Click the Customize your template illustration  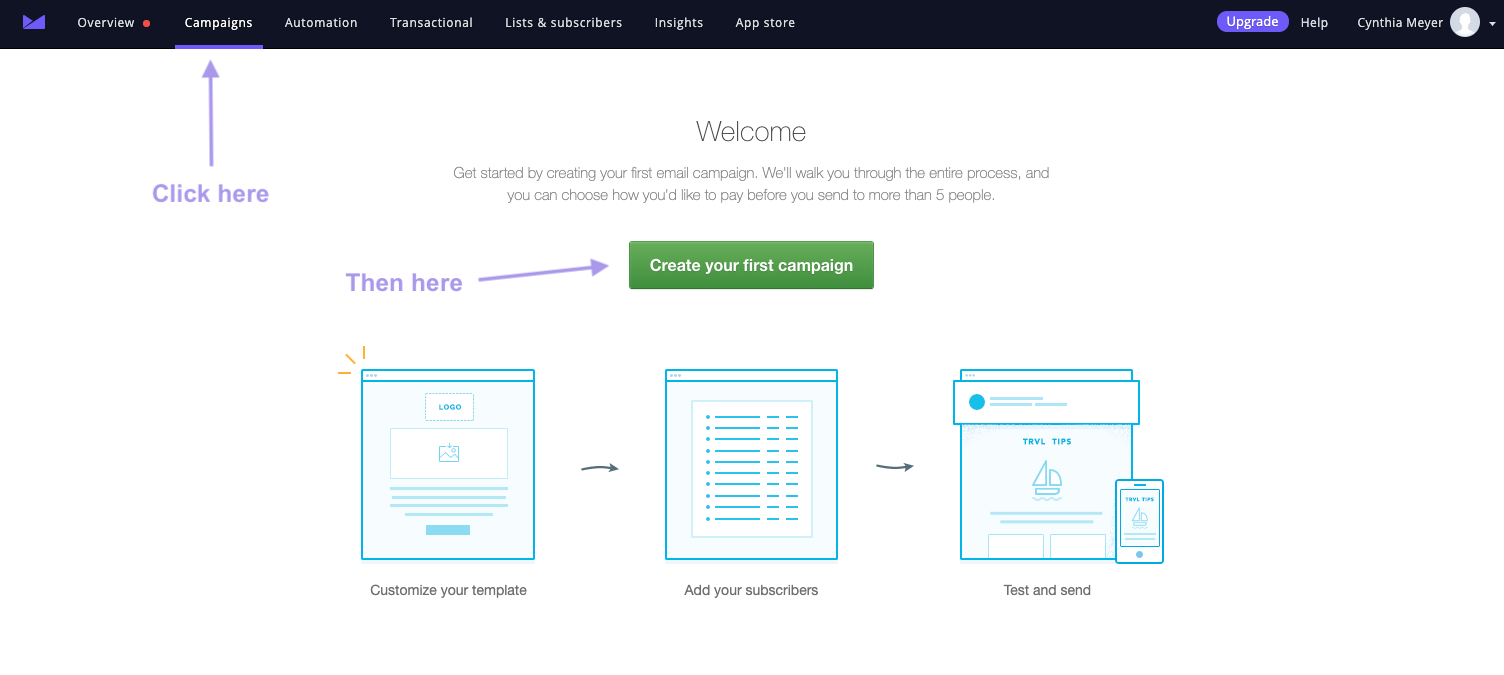click(x=448, y=465)
